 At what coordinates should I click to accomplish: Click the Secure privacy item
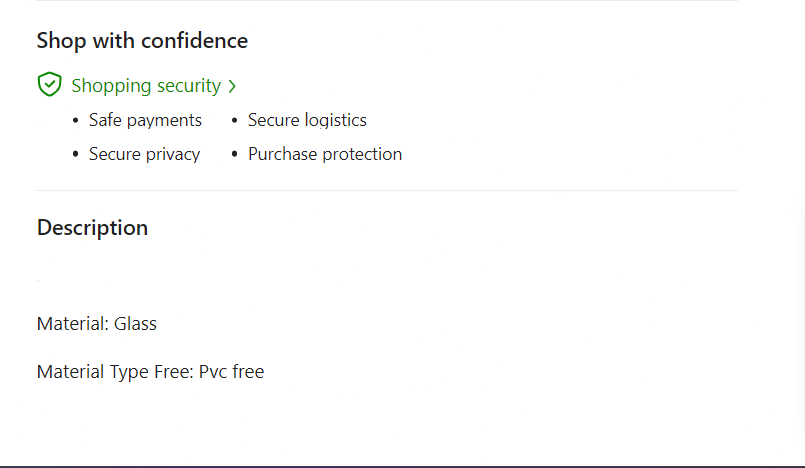click(144, 154)
